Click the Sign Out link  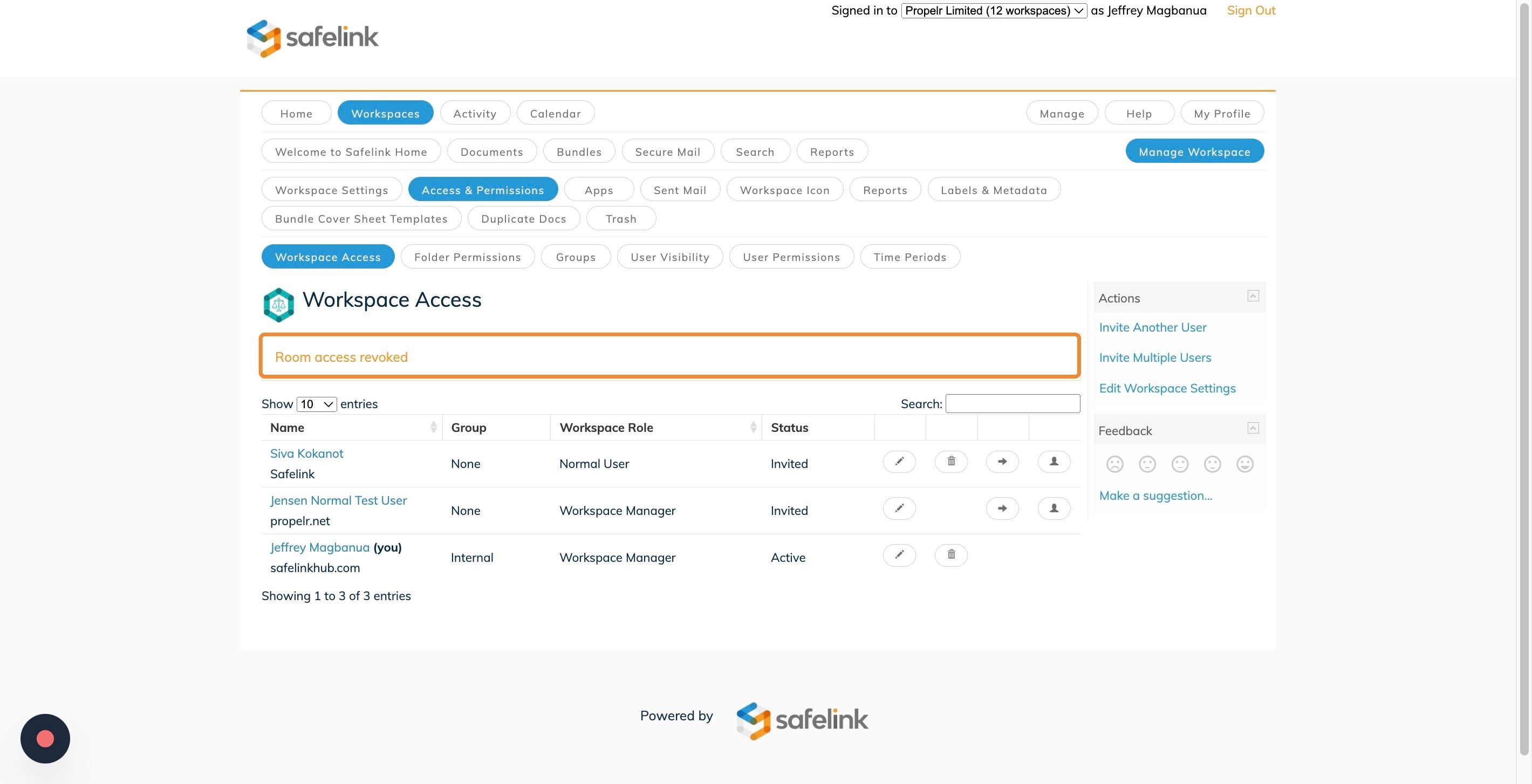pos(1251,11)
